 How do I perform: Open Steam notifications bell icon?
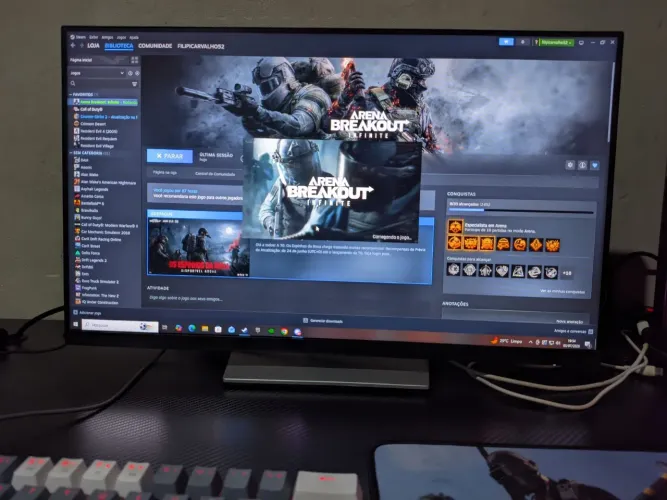click(523, 42)
